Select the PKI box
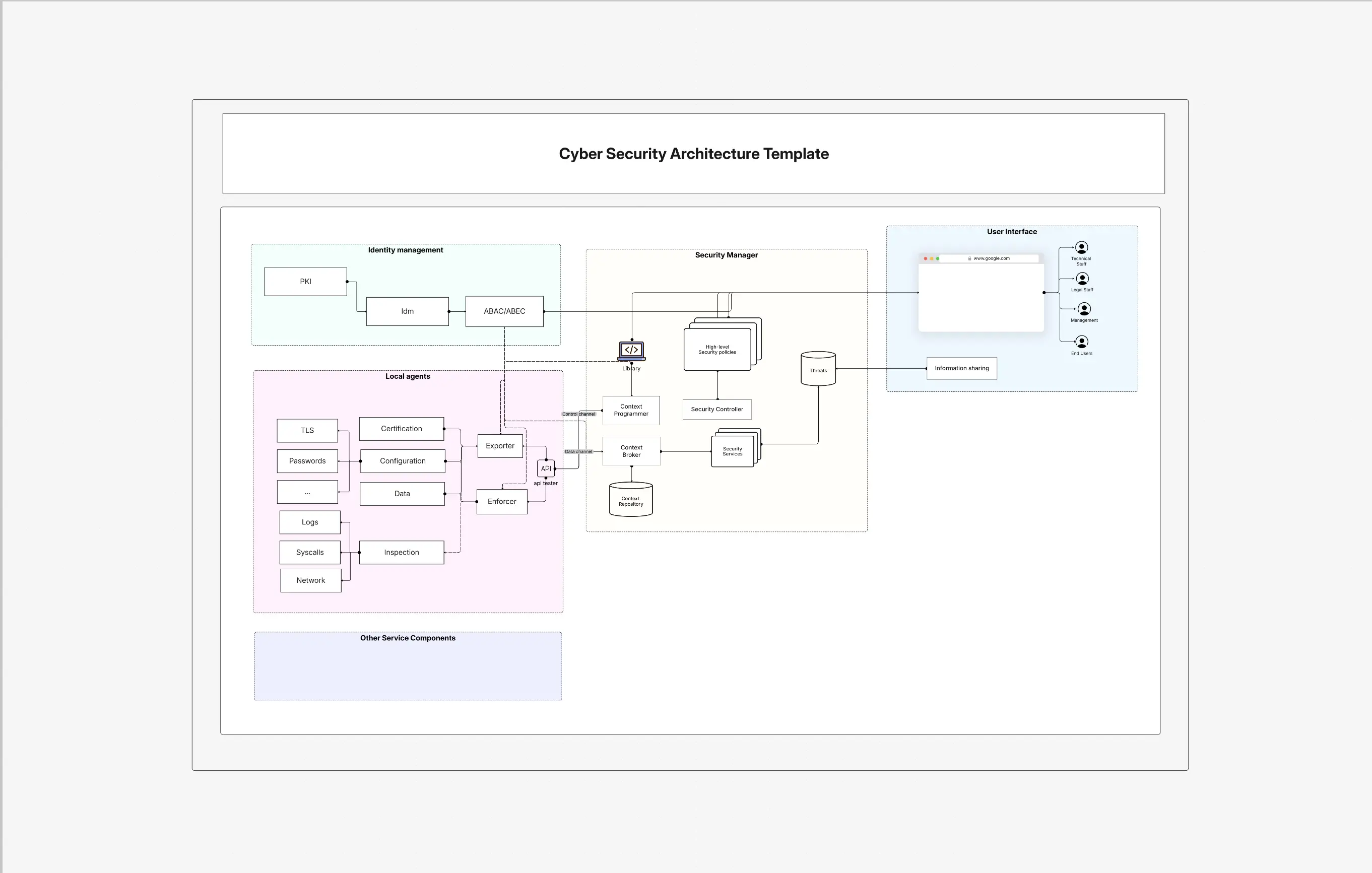Viewport: 1372px width, 873px height. (305, 281)
